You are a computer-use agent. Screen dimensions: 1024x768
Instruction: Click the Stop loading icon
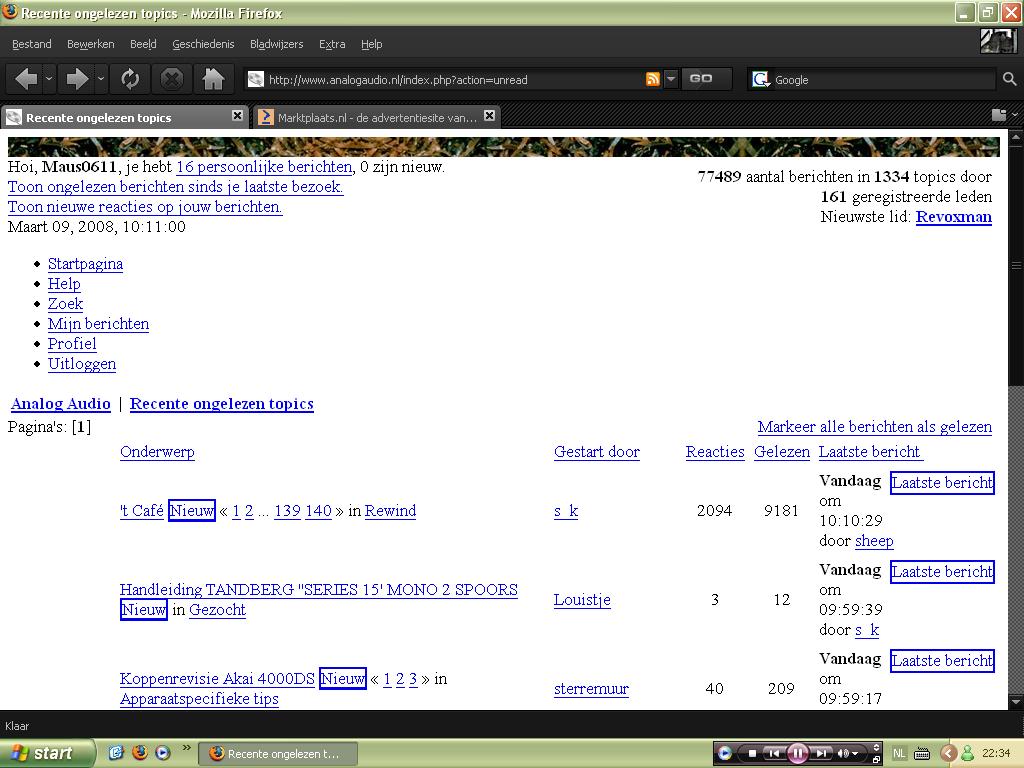[x=172, y=79]
